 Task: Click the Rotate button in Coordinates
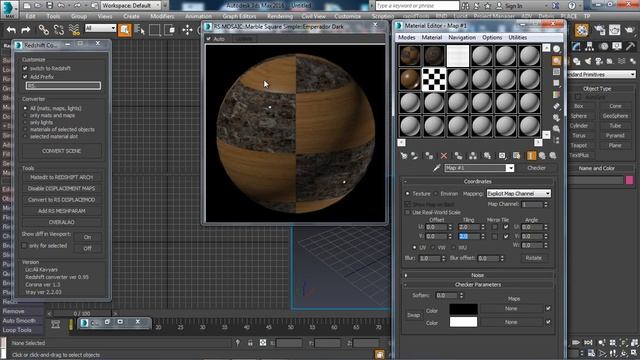click(533, 258)
